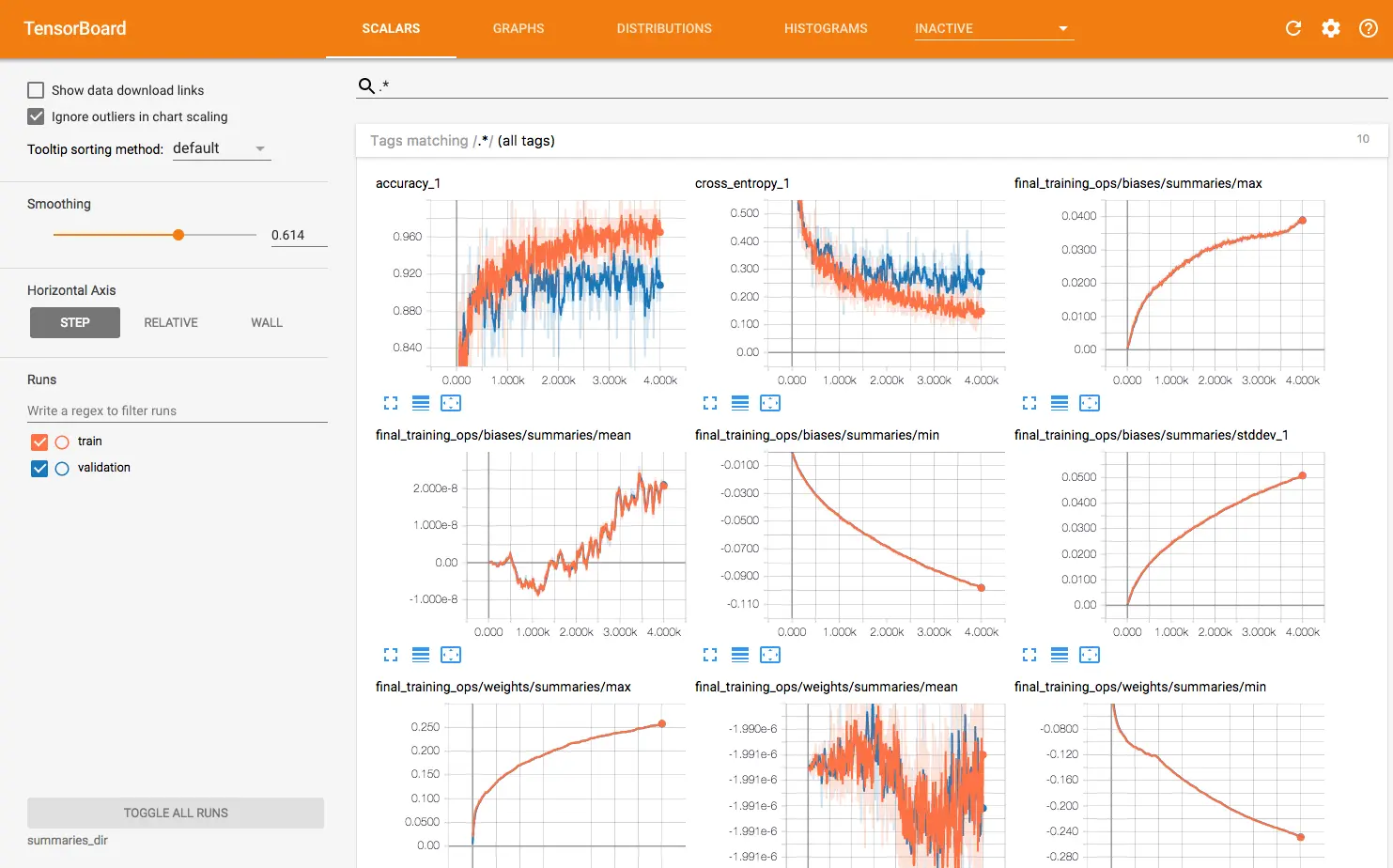
Task: Click the smoothing value field 0.614
Action: point(299,235)
